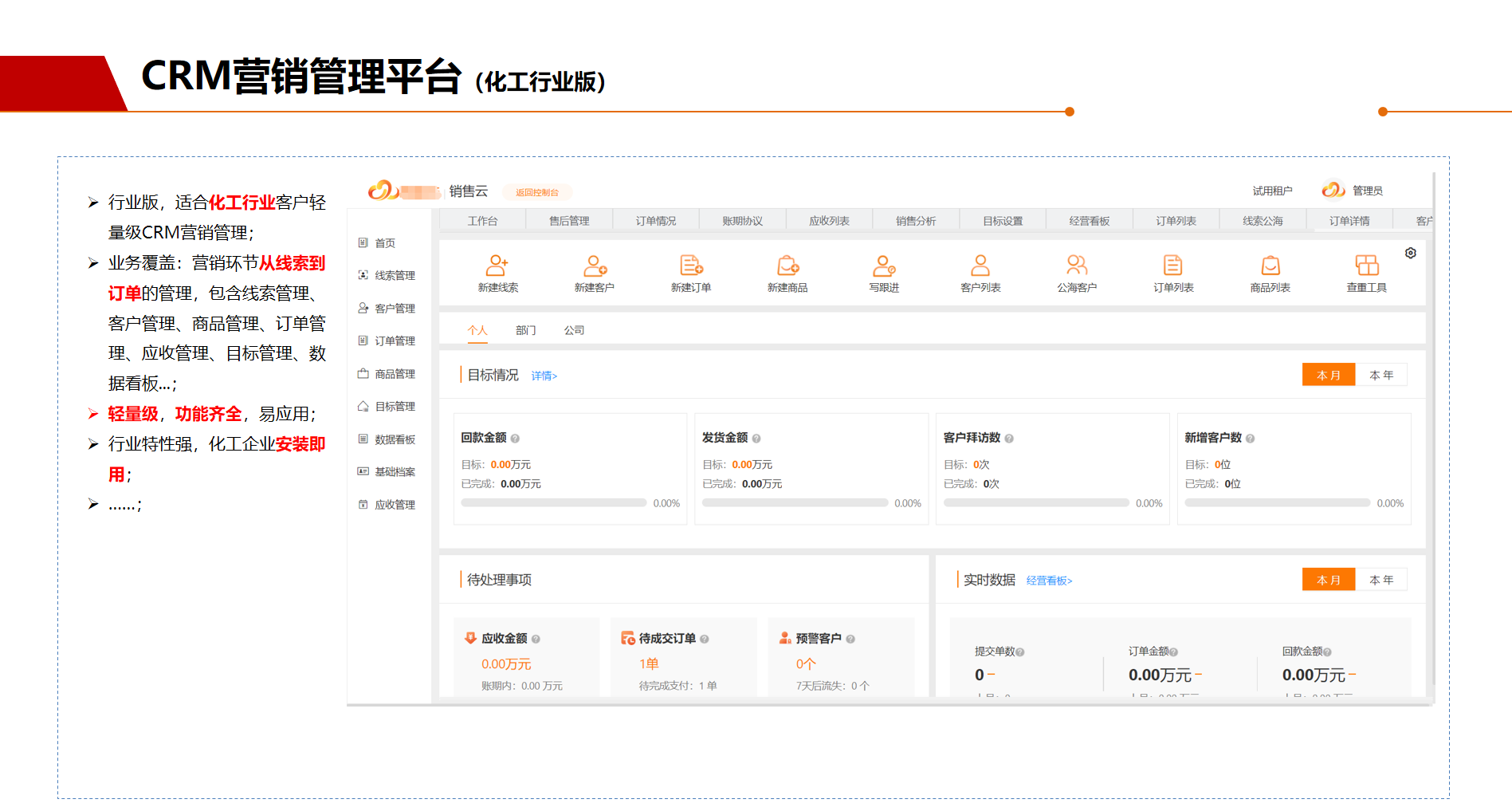The image size is (1512, 811).
Task: Open 客户管理 in the sidebar
Action: coord(387,309)
